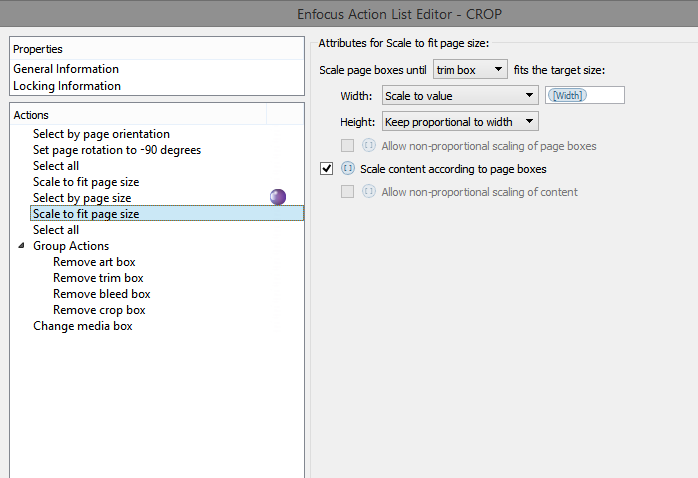This screenshot has width=698, height=478.
Task: Select the Remove trim box action
Action: (x=98, y=278)
